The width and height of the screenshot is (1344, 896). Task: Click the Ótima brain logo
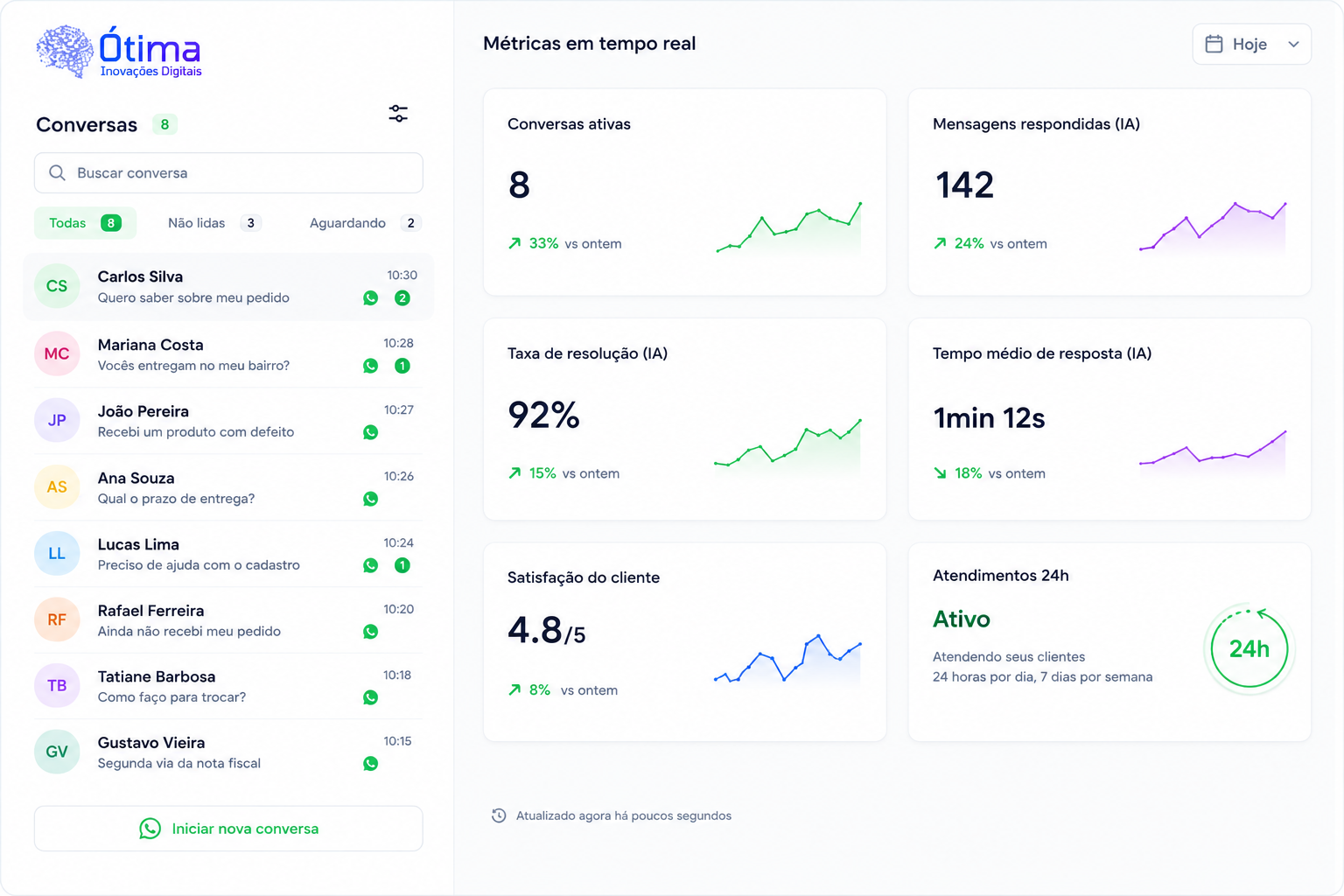pyautogui.click(x=66, y=52)
